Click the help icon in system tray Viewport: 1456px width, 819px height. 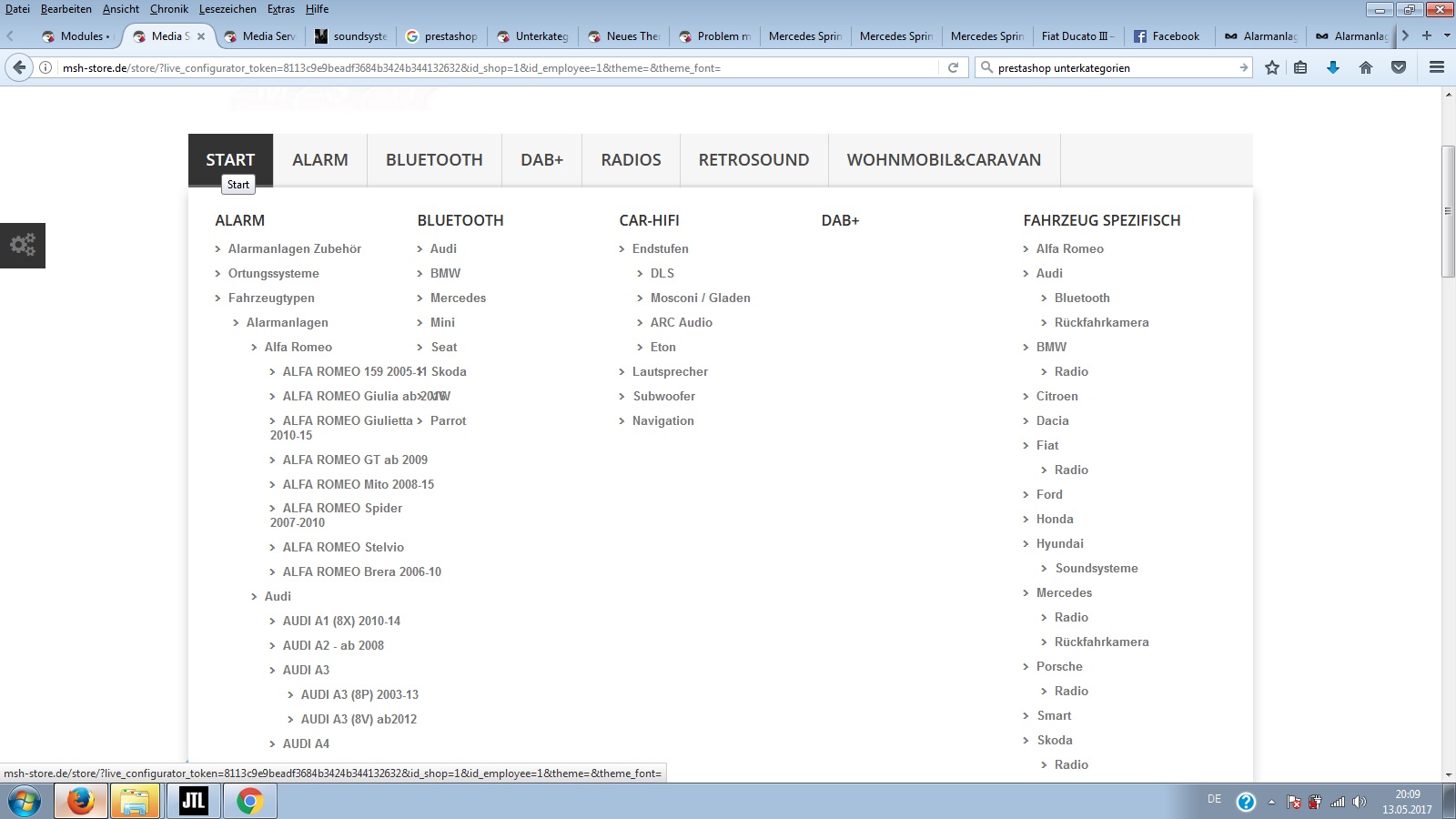[1246, 802]
